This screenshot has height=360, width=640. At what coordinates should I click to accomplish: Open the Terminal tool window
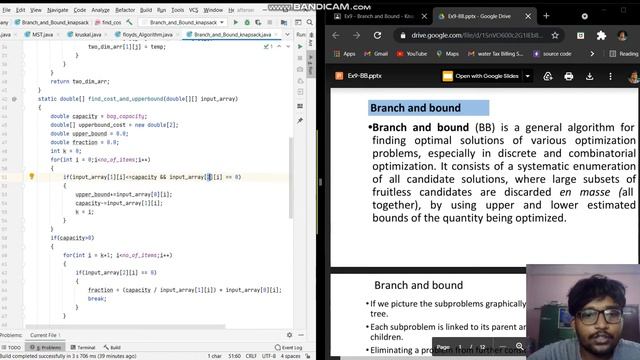[x=83, y=347]
